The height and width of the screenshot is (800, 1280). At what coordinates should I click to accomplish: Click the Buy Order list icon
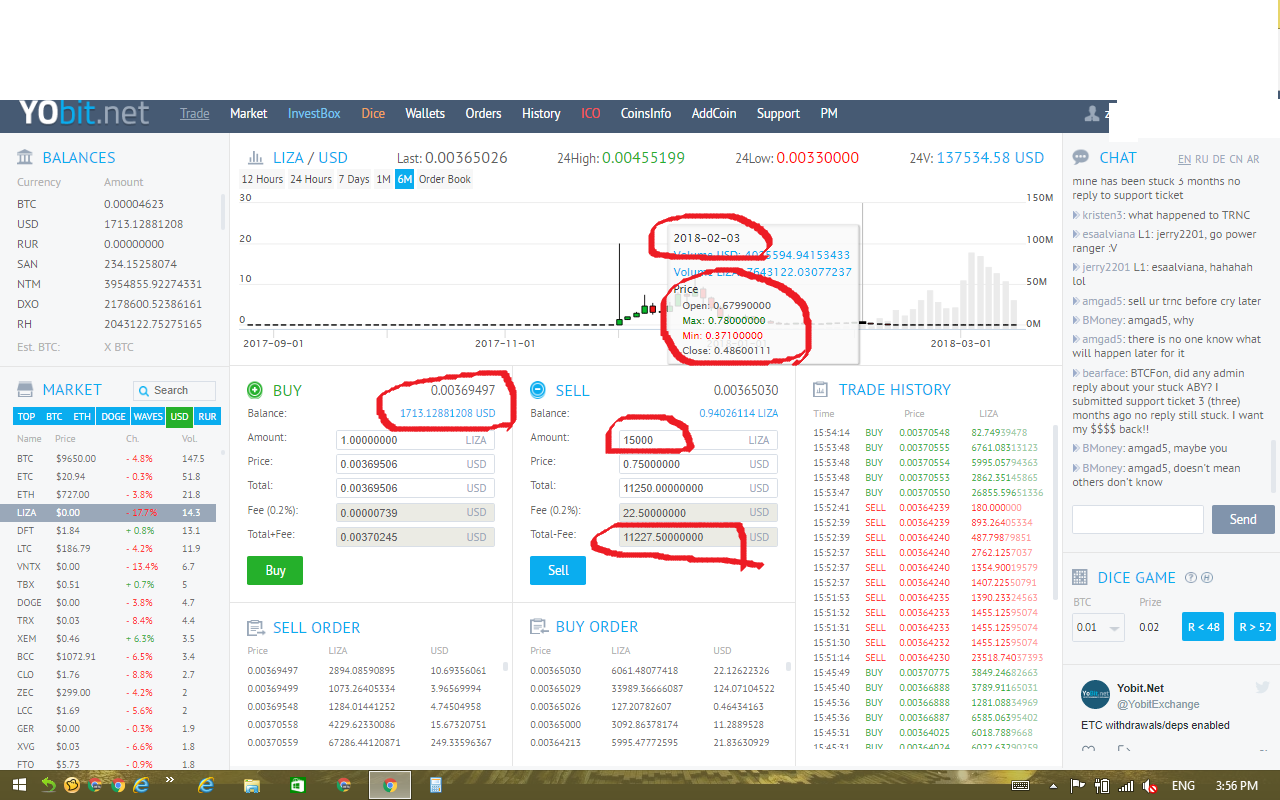(x=538, y=627)
